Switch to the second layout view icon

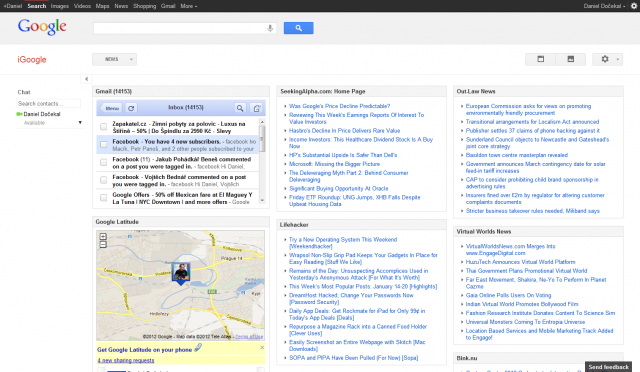[571, 59]
